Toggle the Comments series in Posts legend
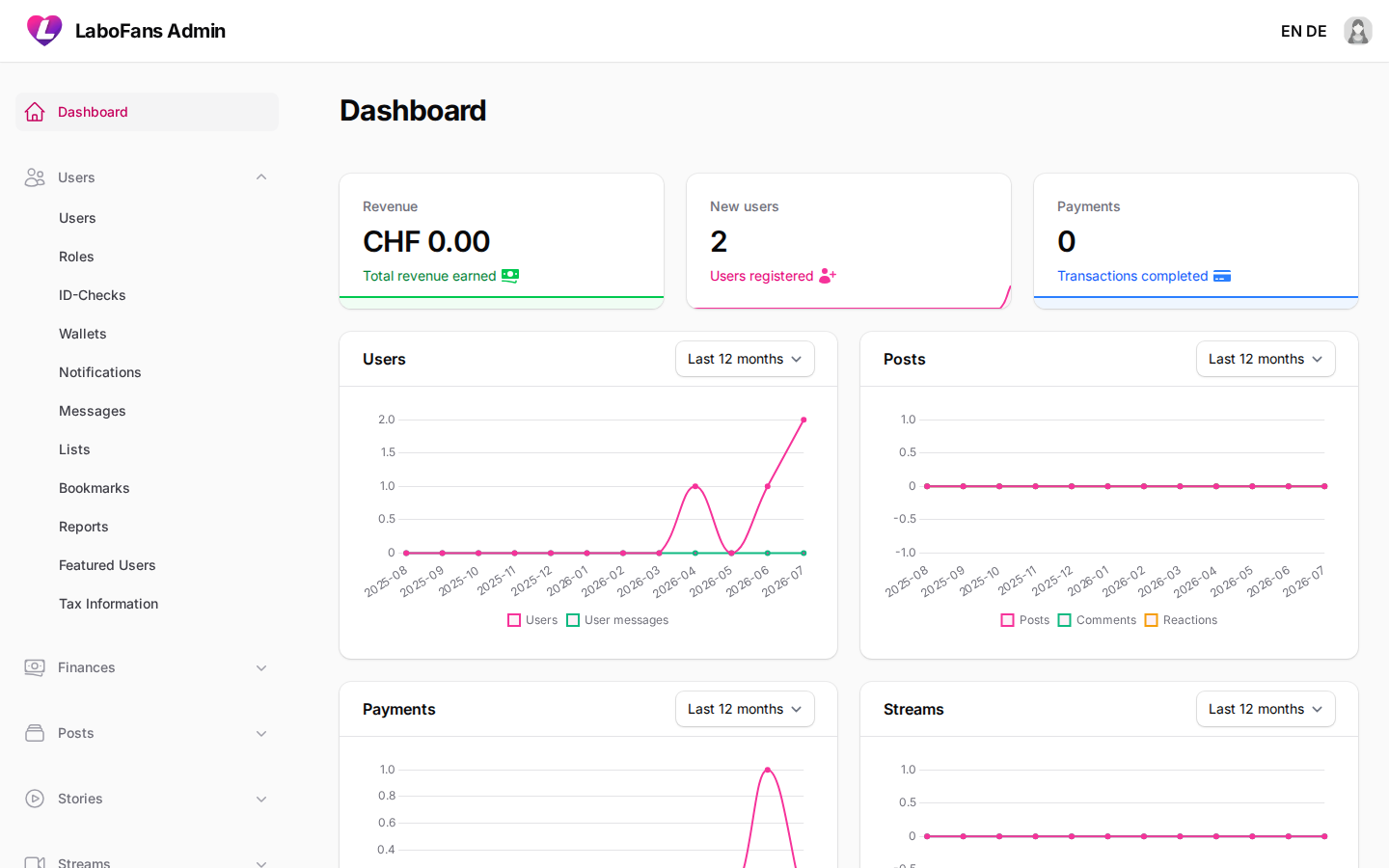 point(1097,620)
